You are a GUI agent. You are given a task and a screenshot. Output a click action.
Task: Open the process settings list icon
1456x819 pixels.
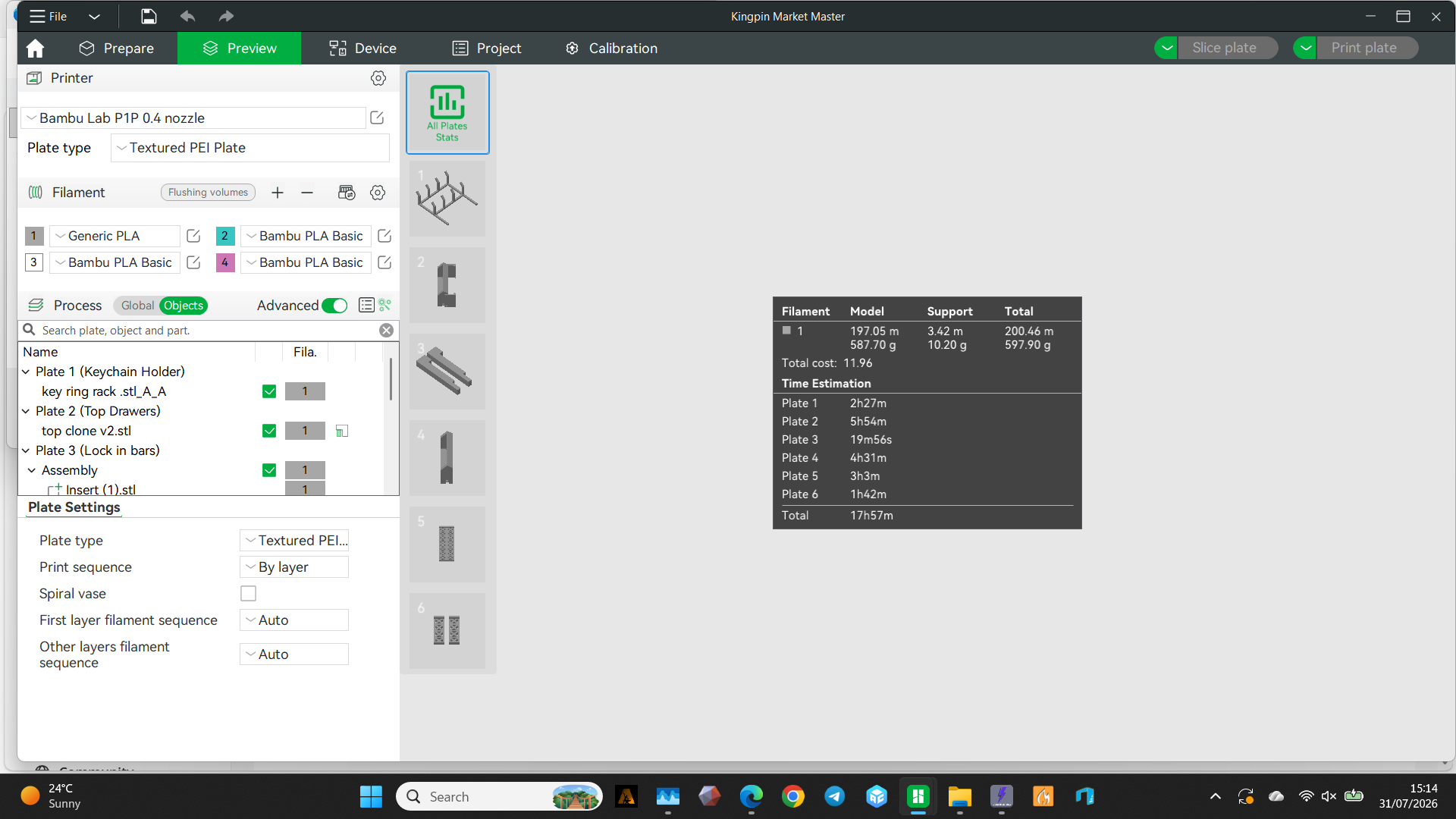(x=366, y=305)
